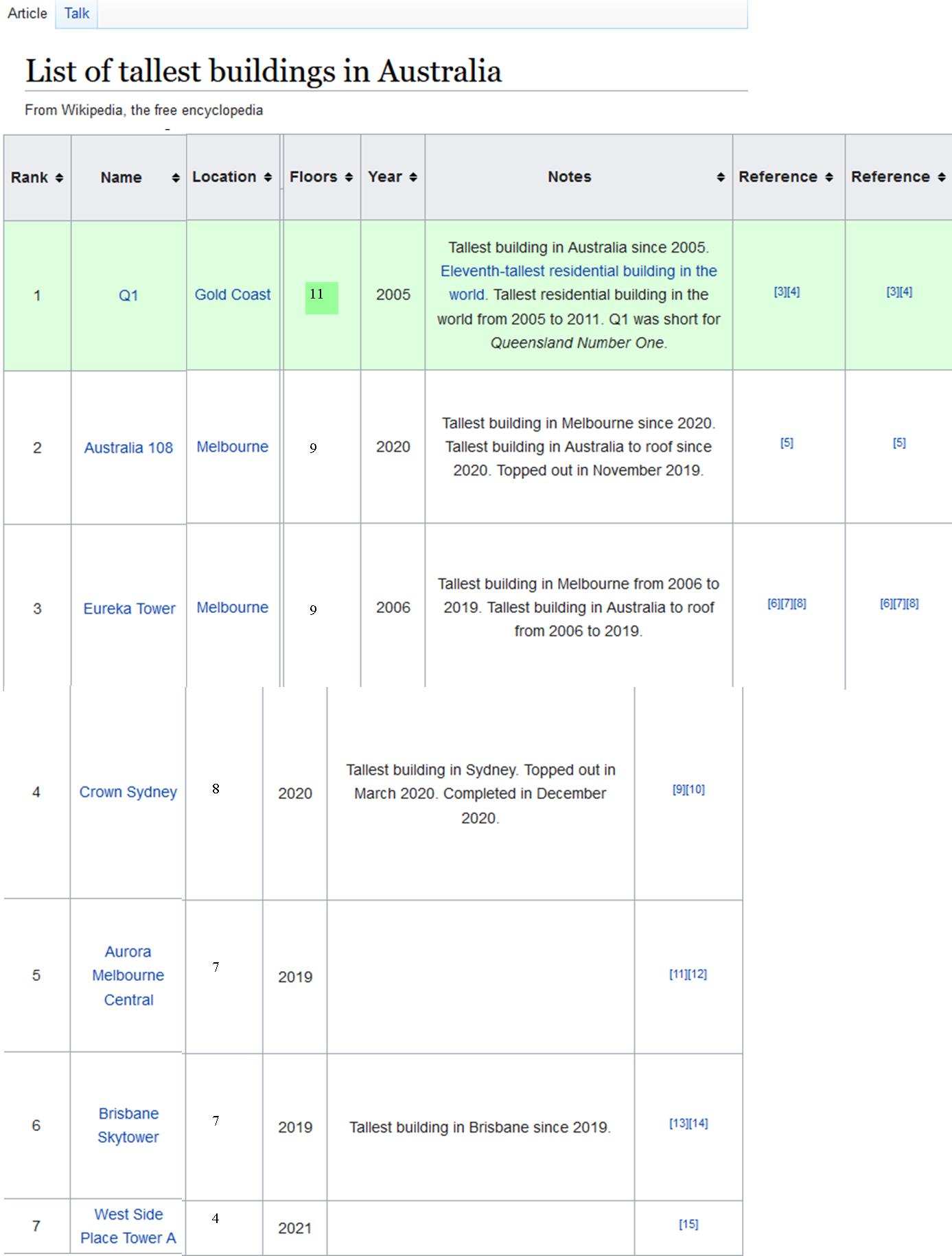
Task: Open Melbourne link in Eureka Tower row
Action: pyautogui.click(x=233, y=607)
